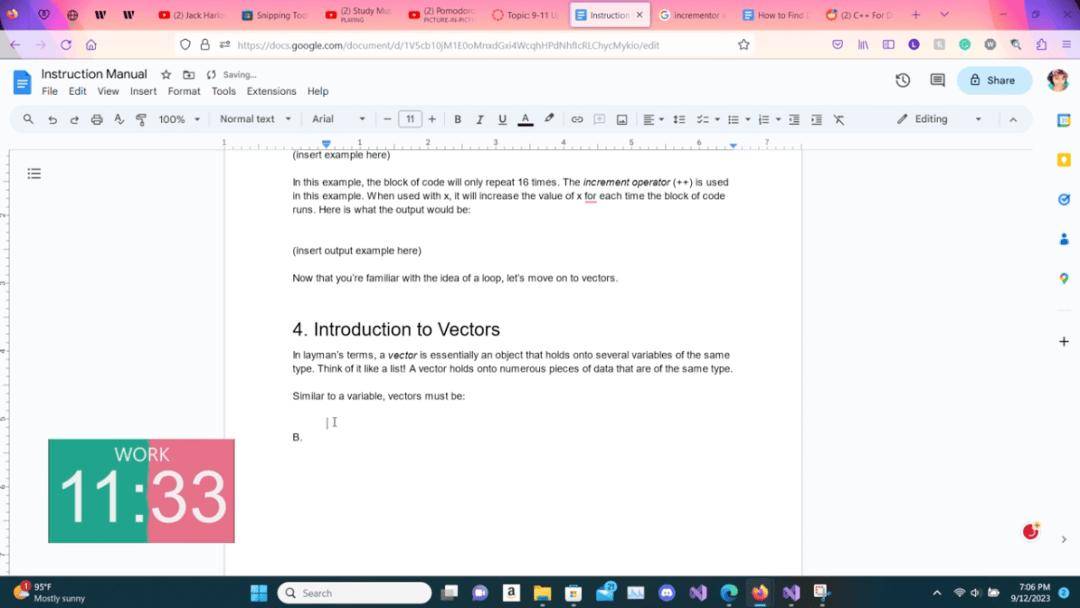Screen dimensions: 1080x608
Task: Open the comments panel icon
Action: click(x=937, y=81)
